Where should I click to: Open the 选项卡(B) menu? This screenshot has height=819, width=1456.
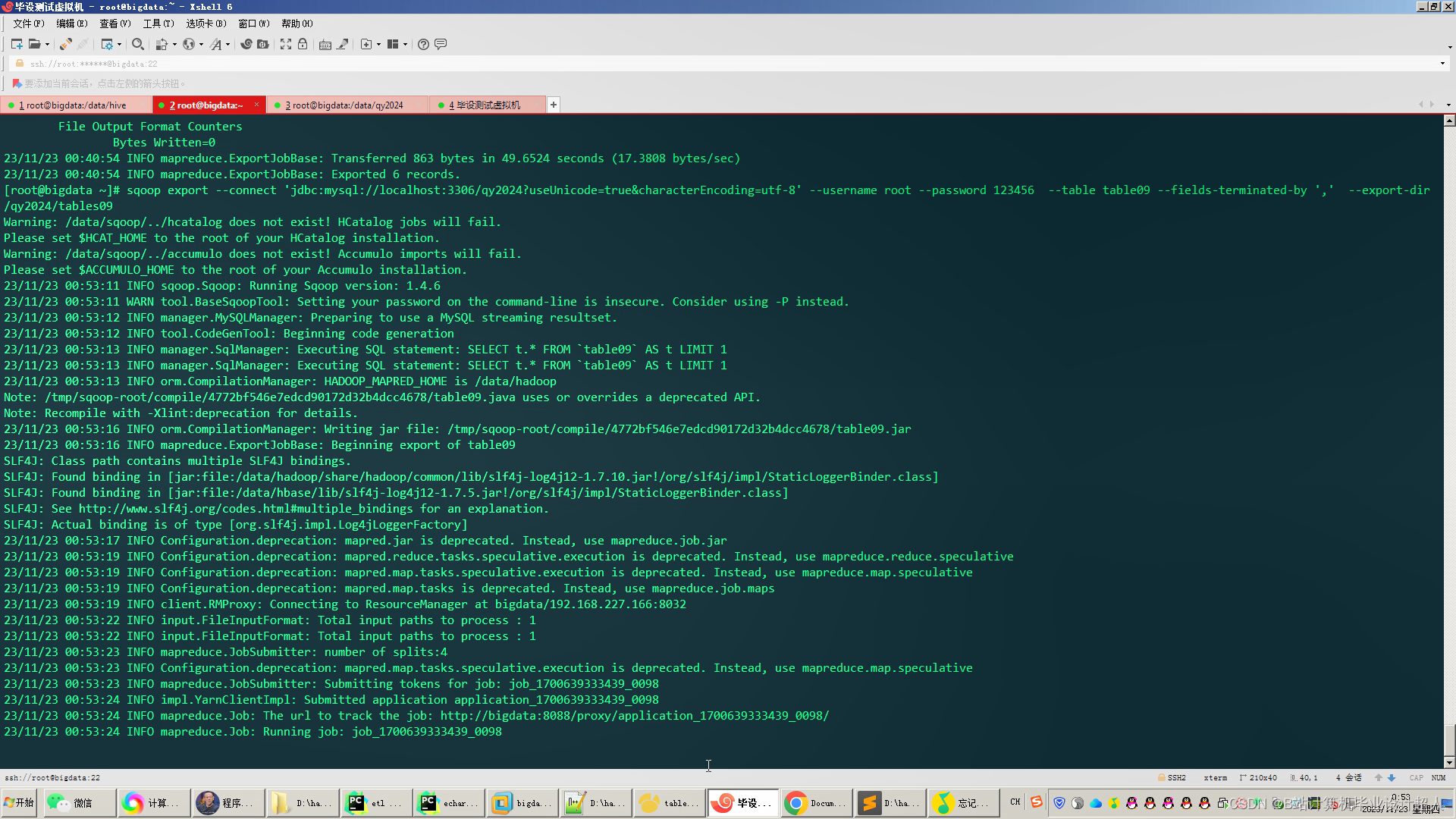206,24
